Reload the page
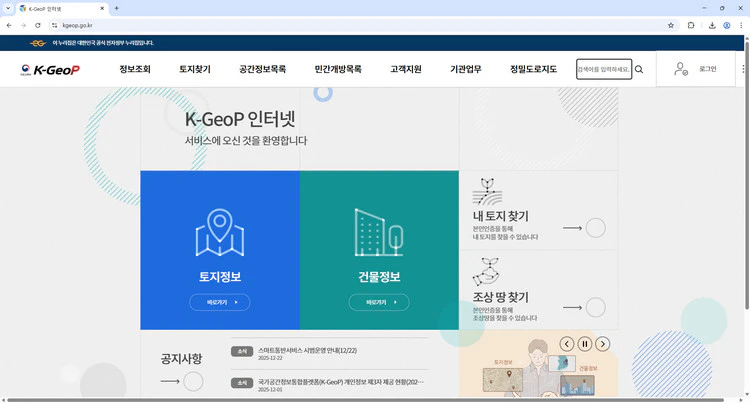750x403 pixels. [x=38, y=25]
